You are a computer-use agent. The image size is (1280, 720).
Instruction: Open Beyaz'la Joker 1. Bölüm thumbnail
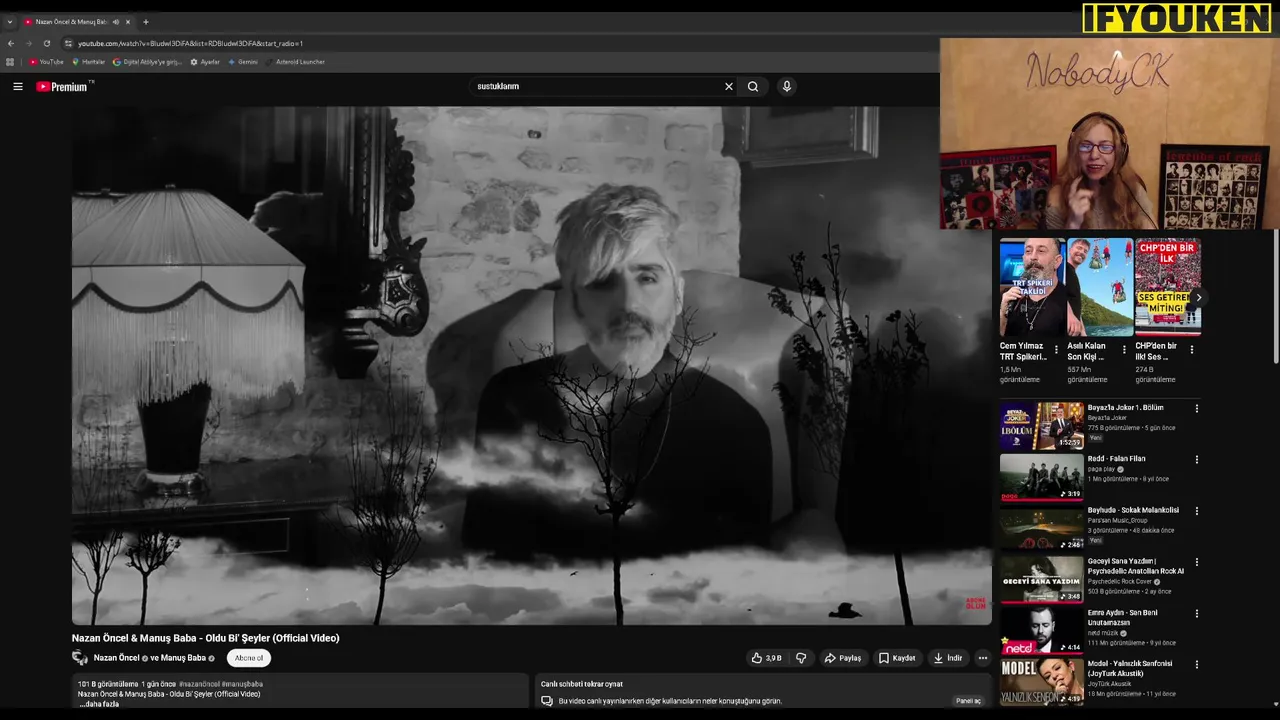[1042, 425]
